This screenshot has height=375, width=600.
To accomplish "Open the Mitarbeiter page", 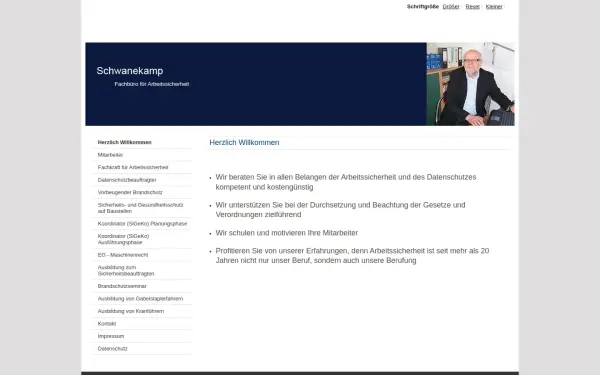I will 110,155.
